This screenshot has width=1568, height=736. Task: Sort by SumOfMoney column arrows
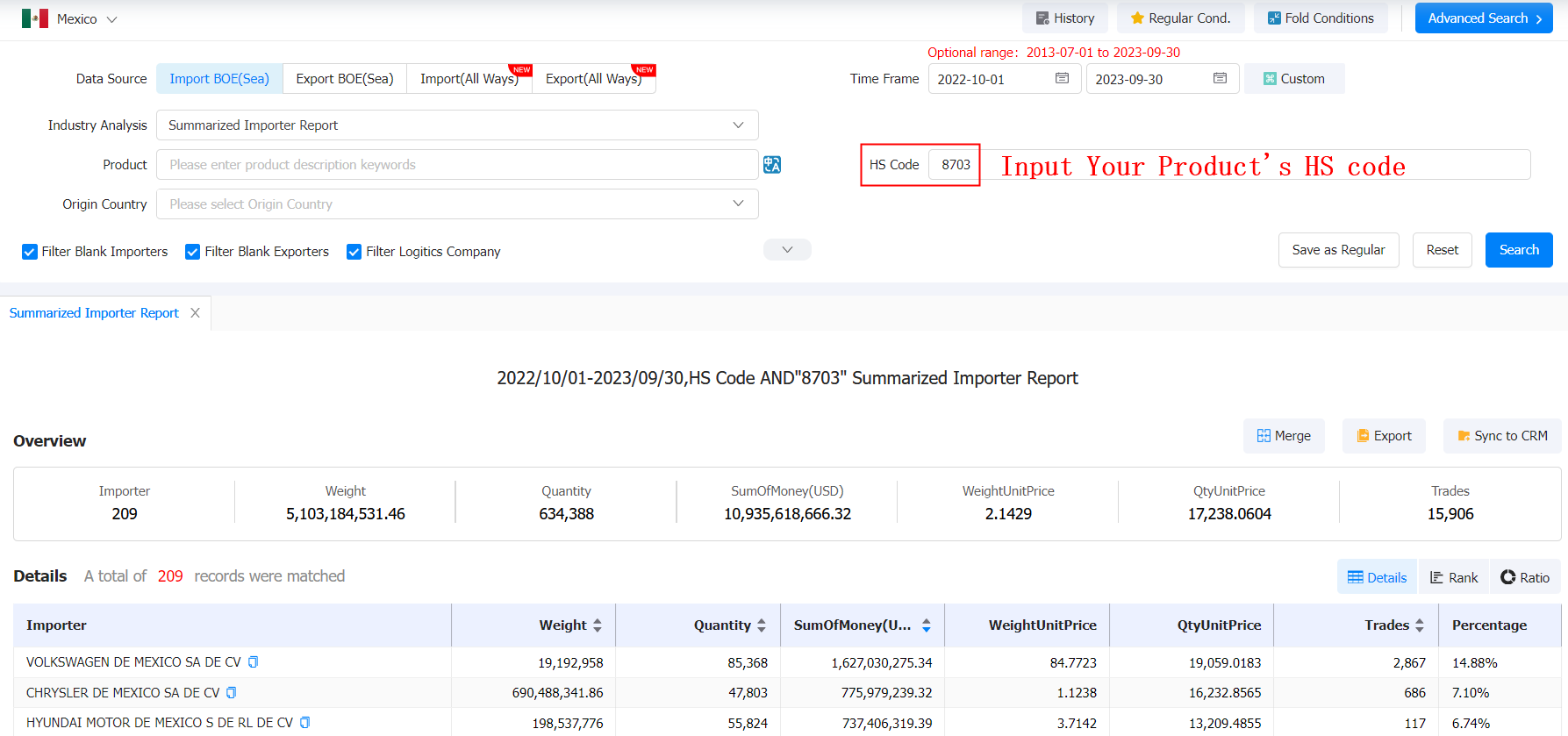click(x=927, y=625)
